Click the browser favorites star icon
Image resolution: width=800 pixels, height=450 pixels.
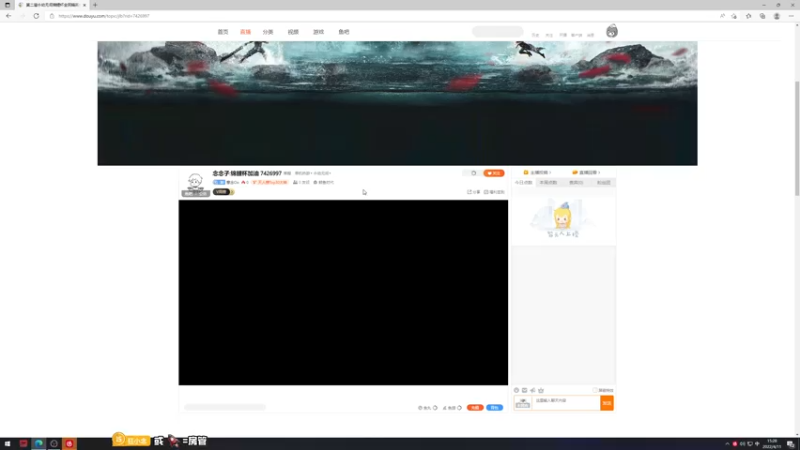click(748, 16)
